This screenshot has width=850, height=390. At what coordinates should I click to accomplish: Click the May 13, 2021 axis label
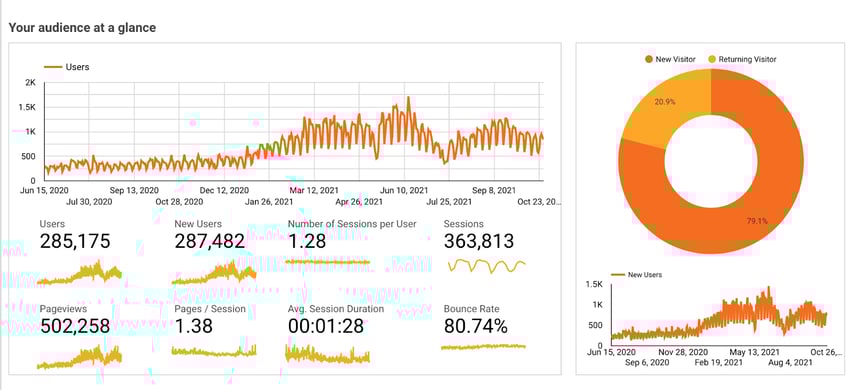[x=751, y=352]
